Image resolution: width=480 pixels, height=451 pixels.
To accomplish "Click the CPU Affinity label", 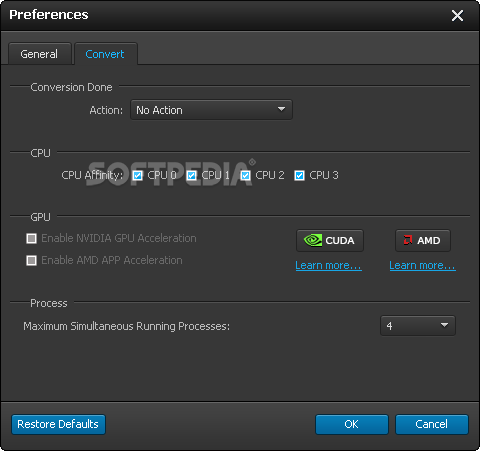I will pyautogui.click(x=92, y=175).
